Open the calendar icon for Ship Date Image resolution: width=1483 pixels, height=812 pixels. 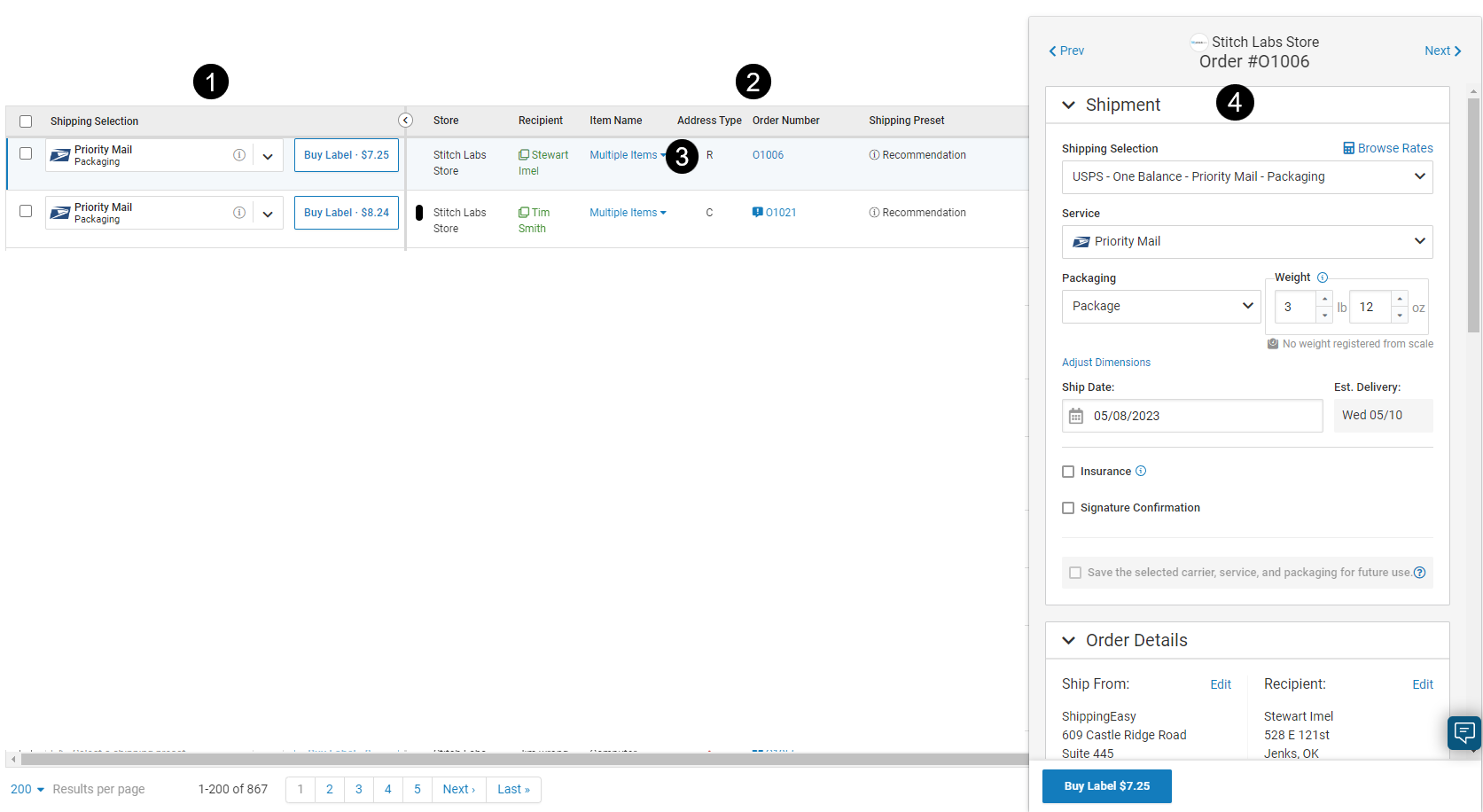coord(1076,416)
